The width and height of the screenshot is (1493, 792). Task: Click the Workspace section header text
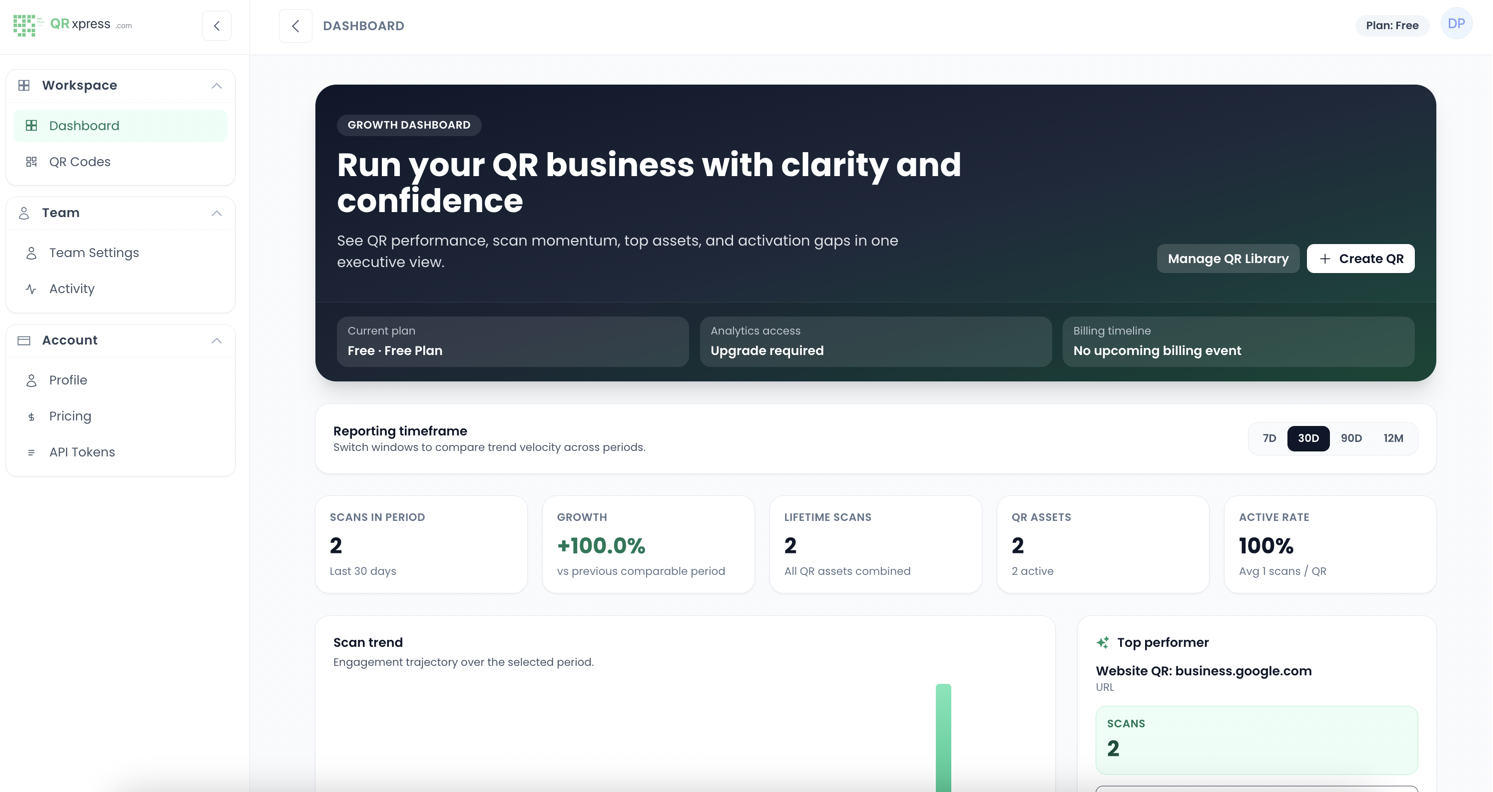(x=79, y=86)
